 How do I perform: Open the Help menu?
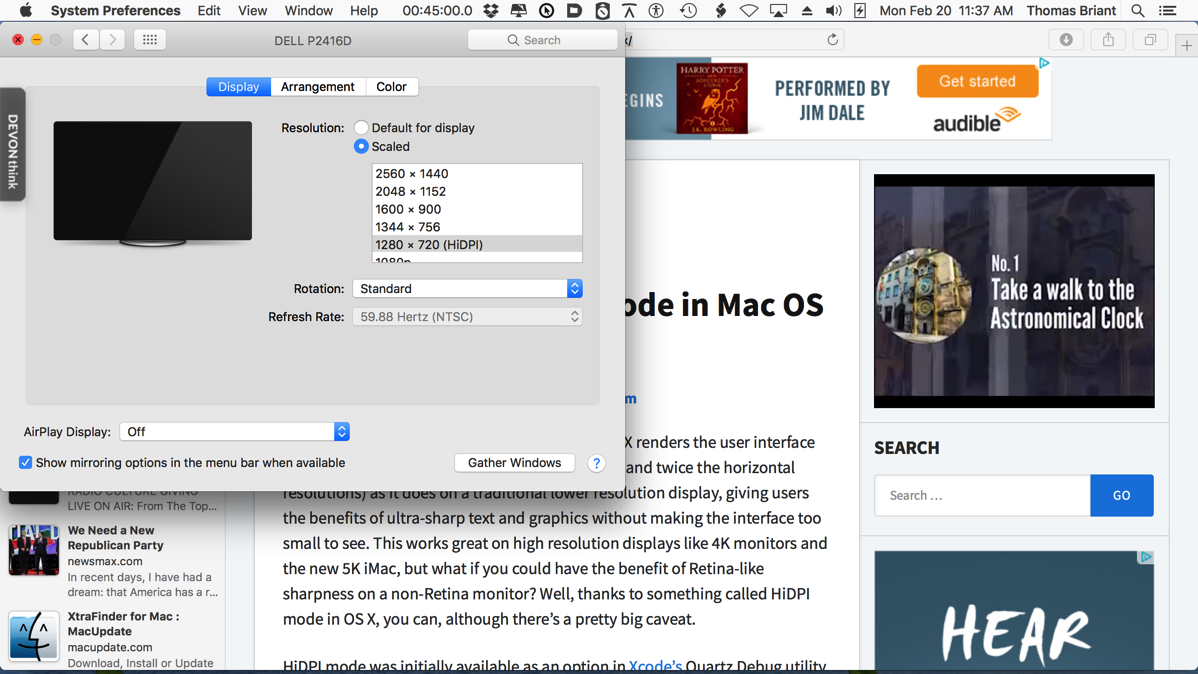click(364, 11)
